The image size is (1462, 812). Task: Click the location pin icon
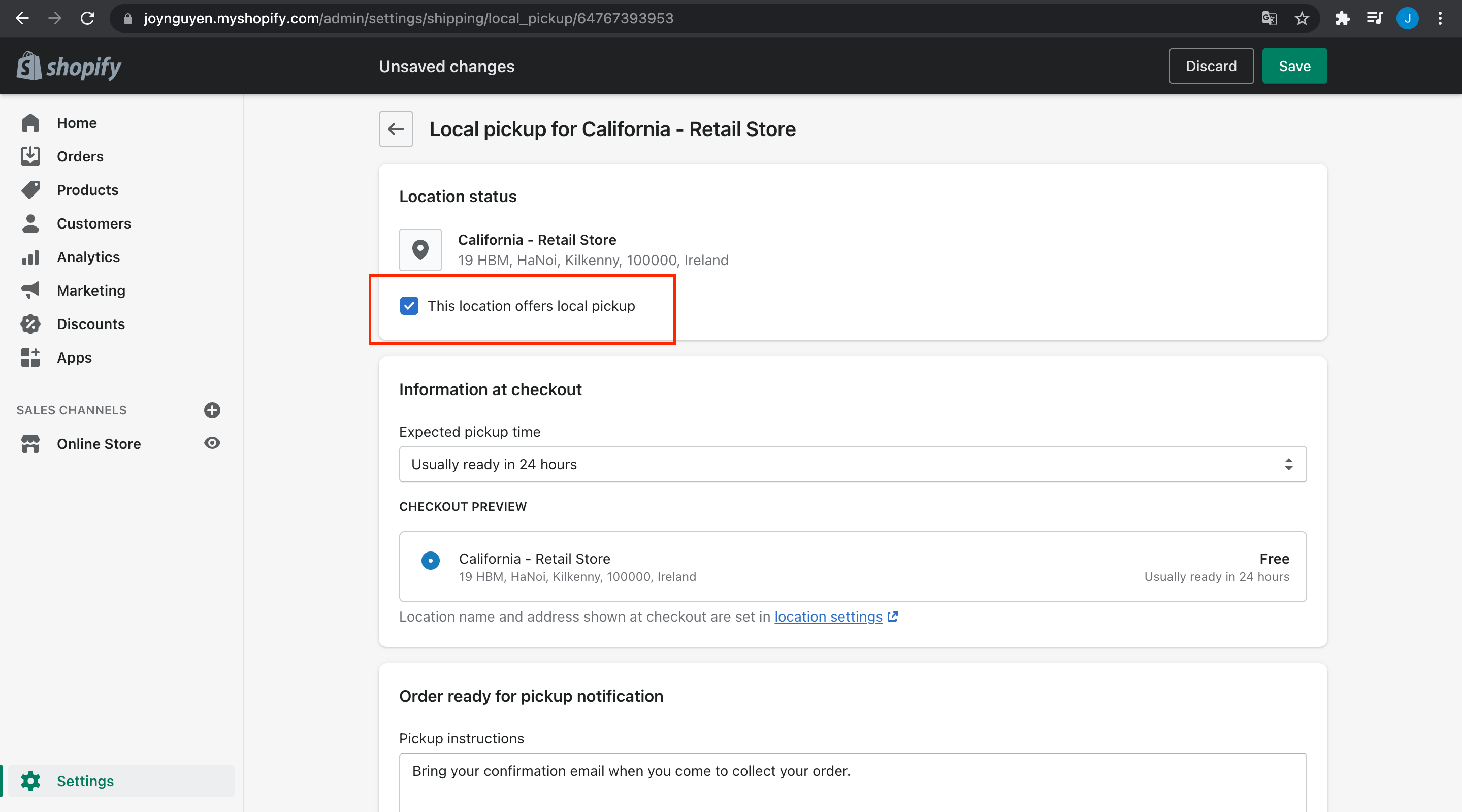tap(420, 250)
